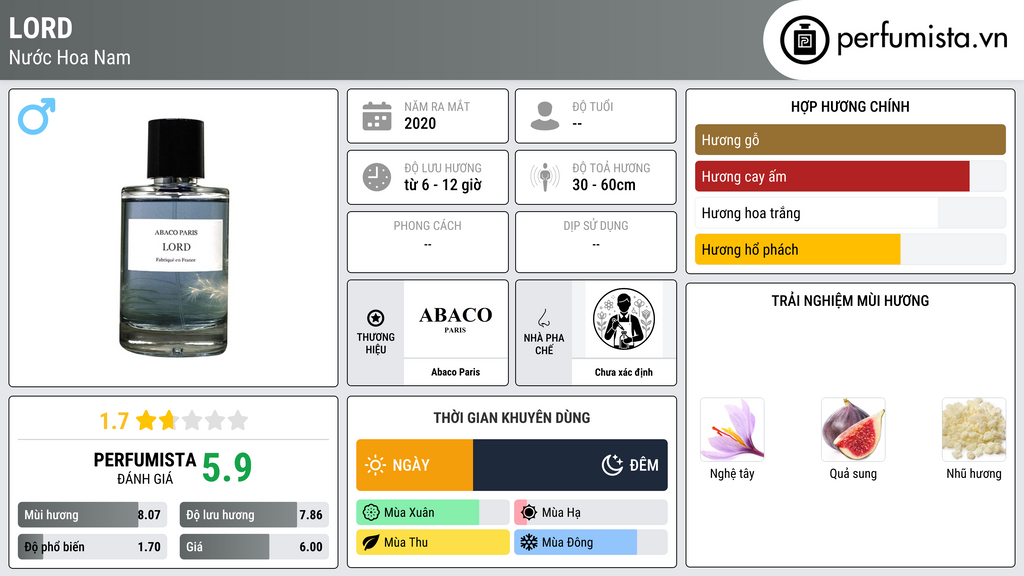Click the Mùa Hạ season bar
This screenshot has height=576, width=1024.
click(x=590, y=513)
